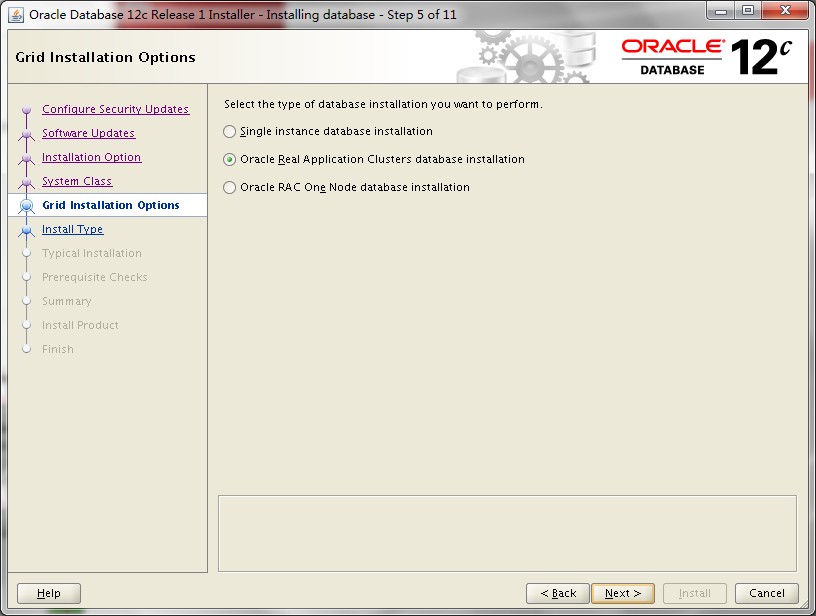
Task: Click the Install Type step bullet icon
Action: pyautogui.click(x=27, y=229)
